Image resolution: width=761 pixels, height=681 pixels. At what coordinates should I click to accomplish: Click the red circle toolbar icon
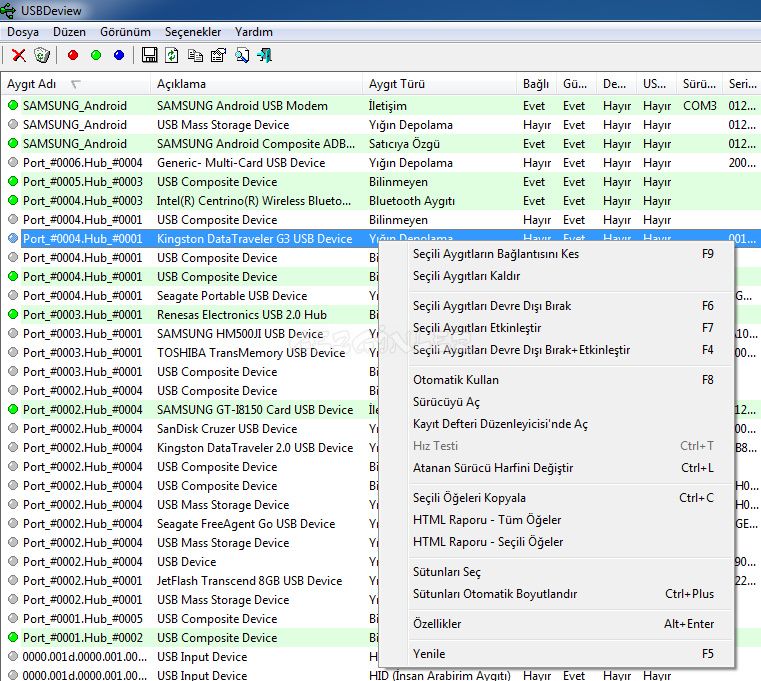[x=73, y=55]
